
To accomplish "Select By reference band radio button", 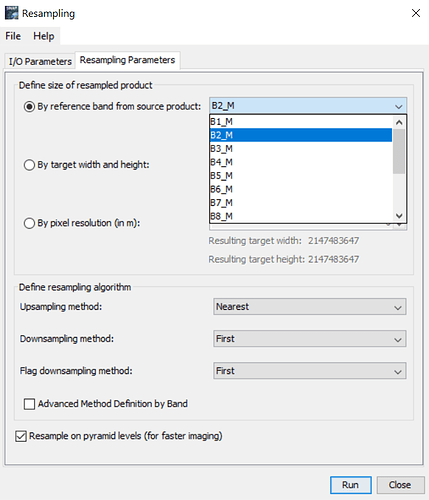I will tap(29, 107).
